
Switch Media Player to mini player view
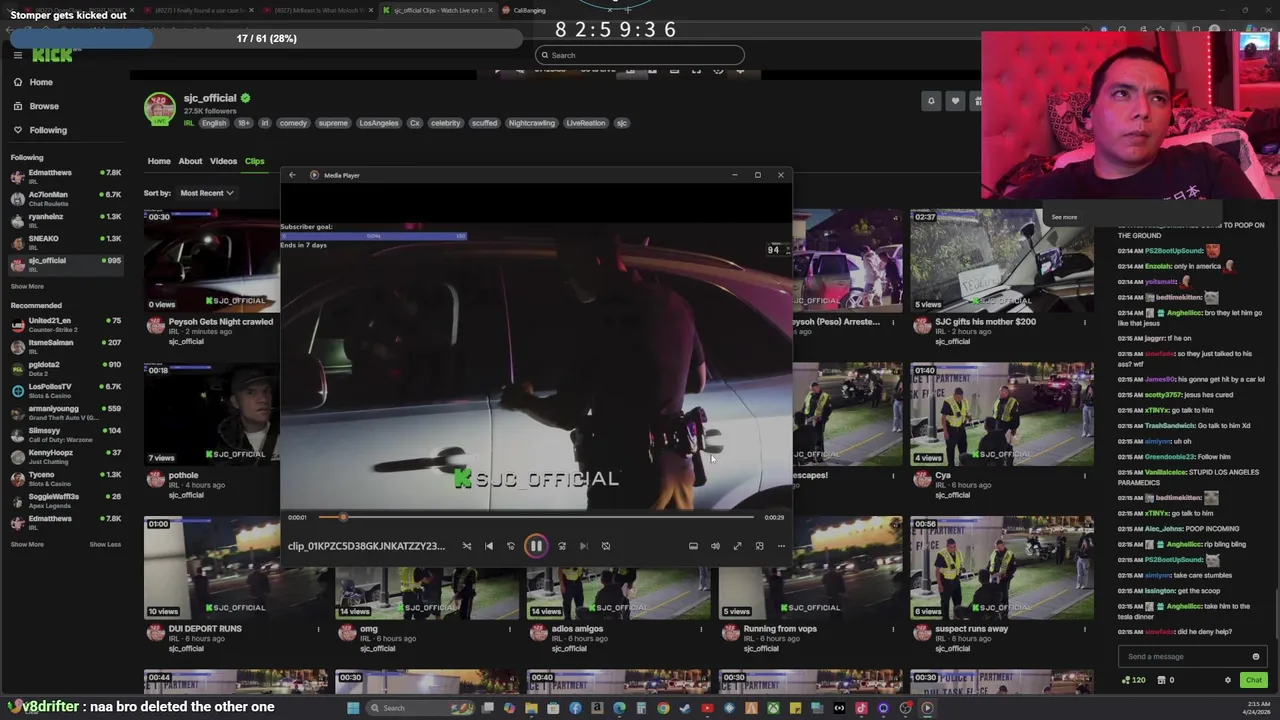point(759,546)
